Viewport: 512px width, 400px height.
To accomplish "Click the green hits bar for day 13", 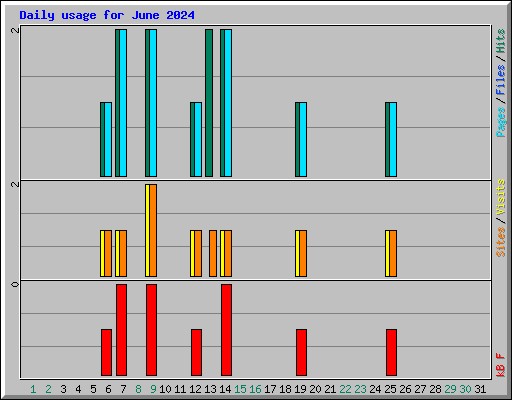I will (209, 103).
